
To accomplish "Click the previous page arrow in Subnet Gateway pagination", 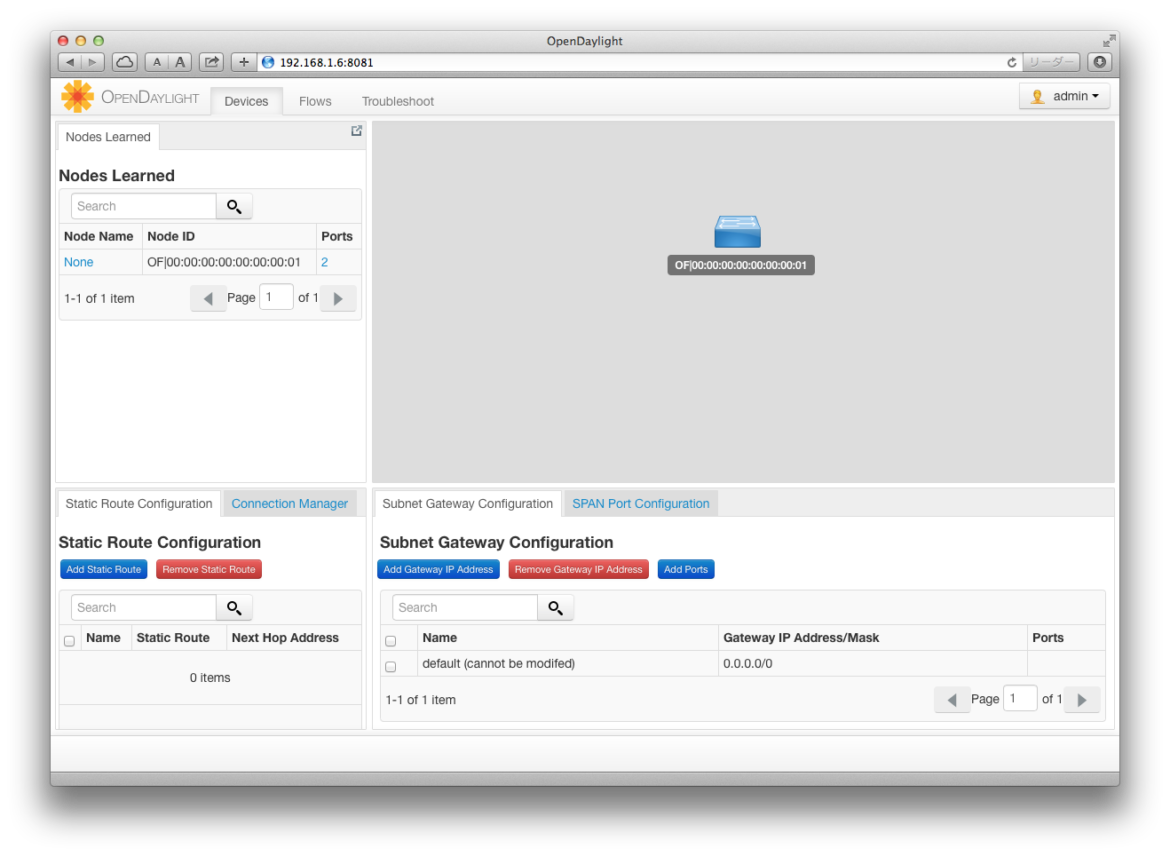I will (x=952, y=699).
